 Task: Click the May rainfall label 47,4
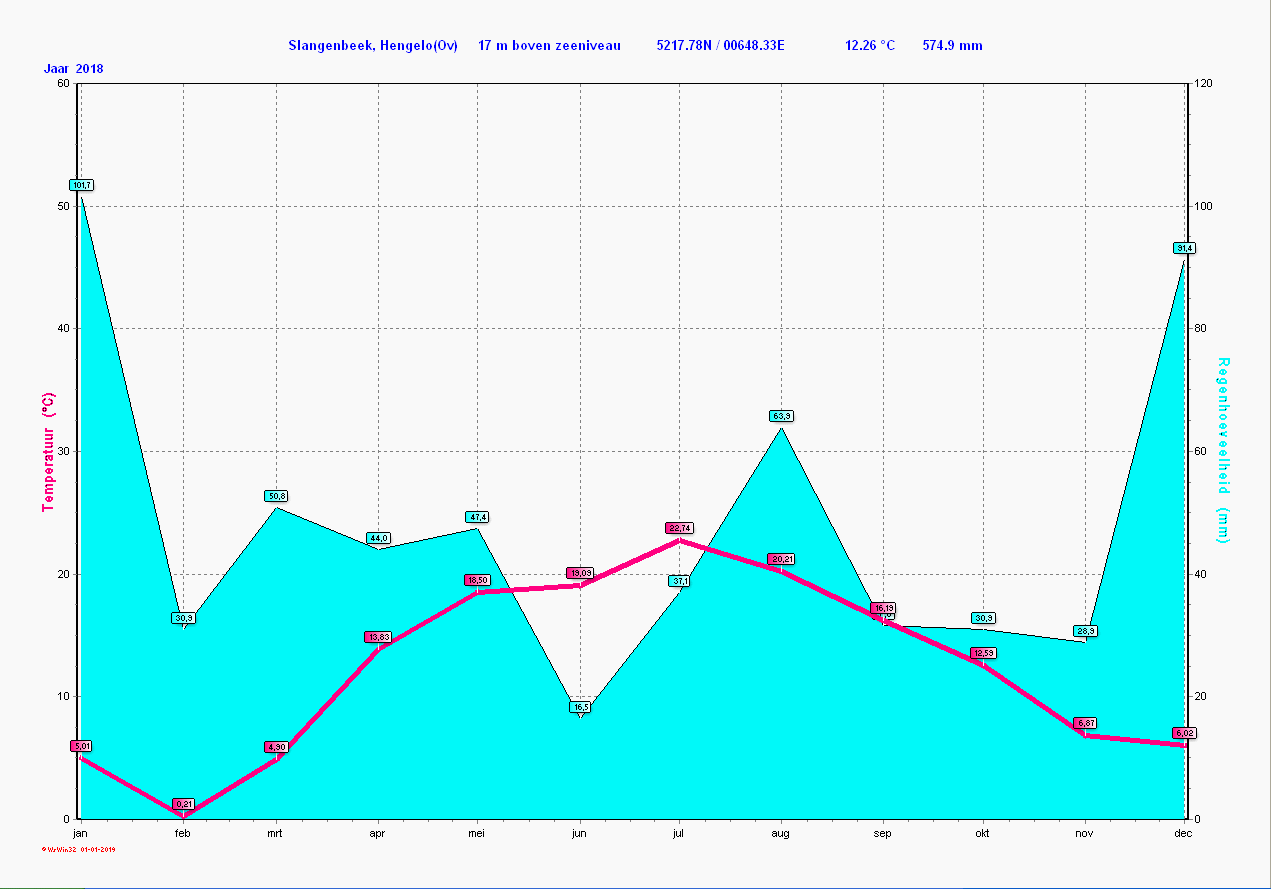(x=478, y=517)
